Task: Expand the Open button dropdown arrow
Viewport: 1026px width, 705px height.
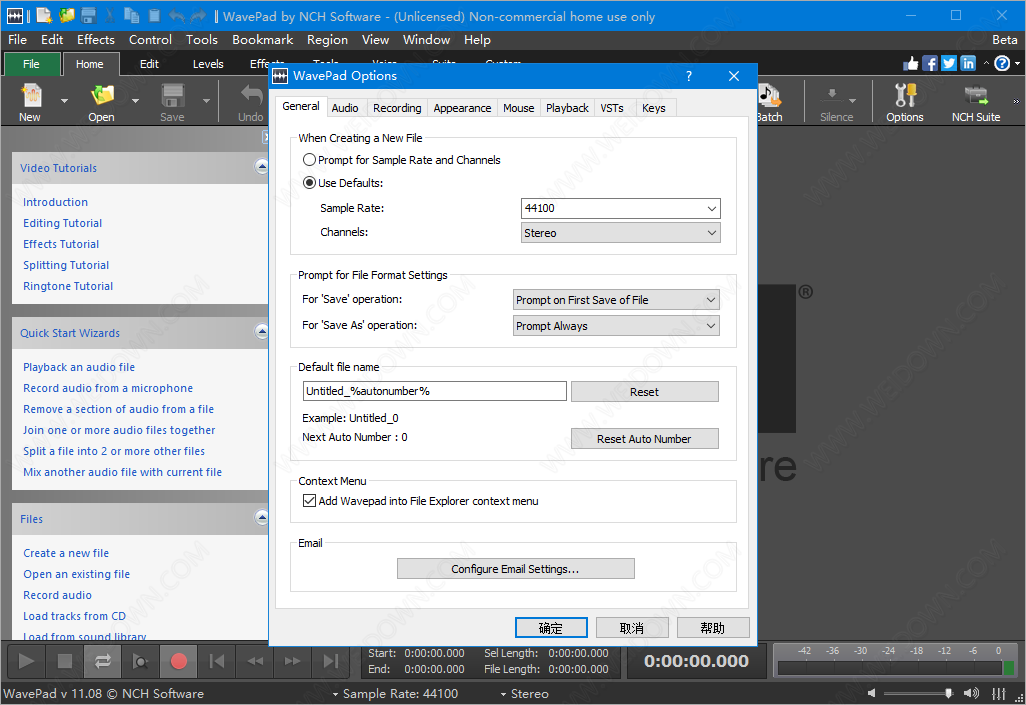Action: 135,101
